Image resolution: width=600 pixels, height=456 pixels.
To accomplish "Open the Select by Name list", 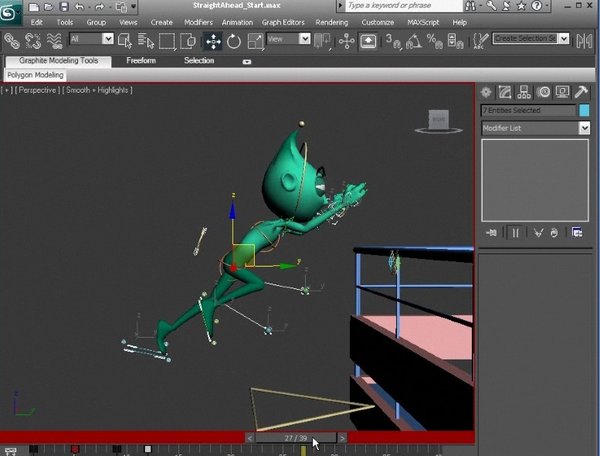I will (x=145, y=41).
